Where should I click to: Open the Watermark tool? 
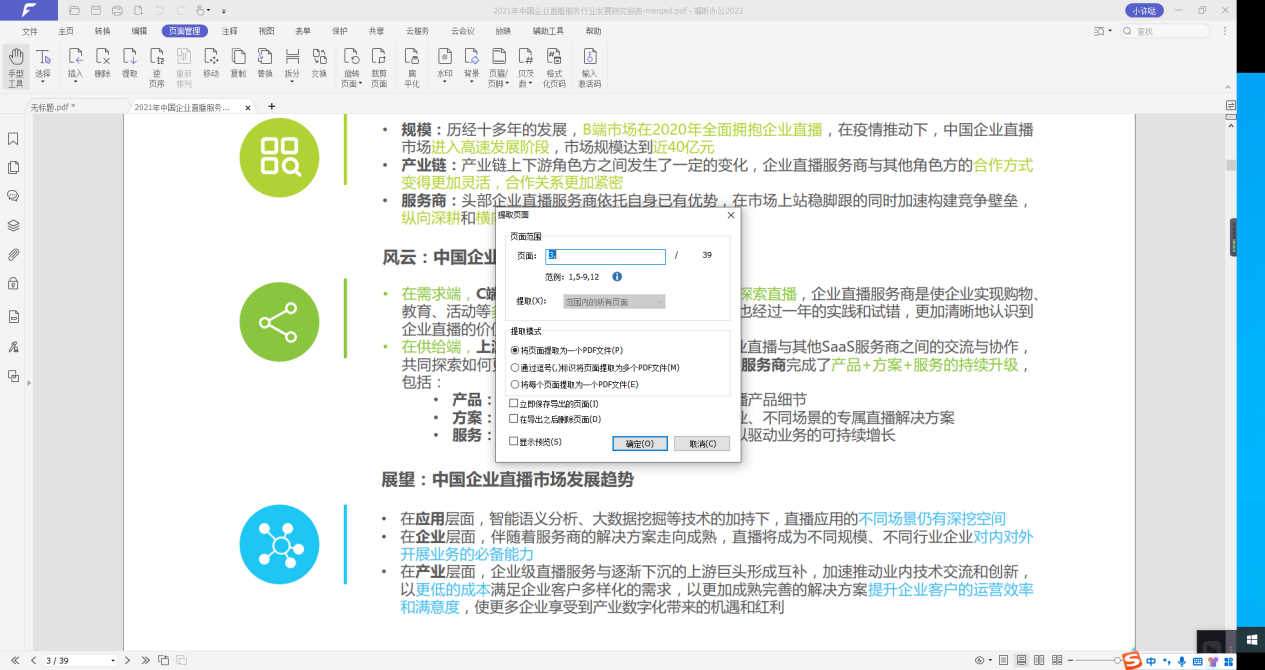click(444, 62)
